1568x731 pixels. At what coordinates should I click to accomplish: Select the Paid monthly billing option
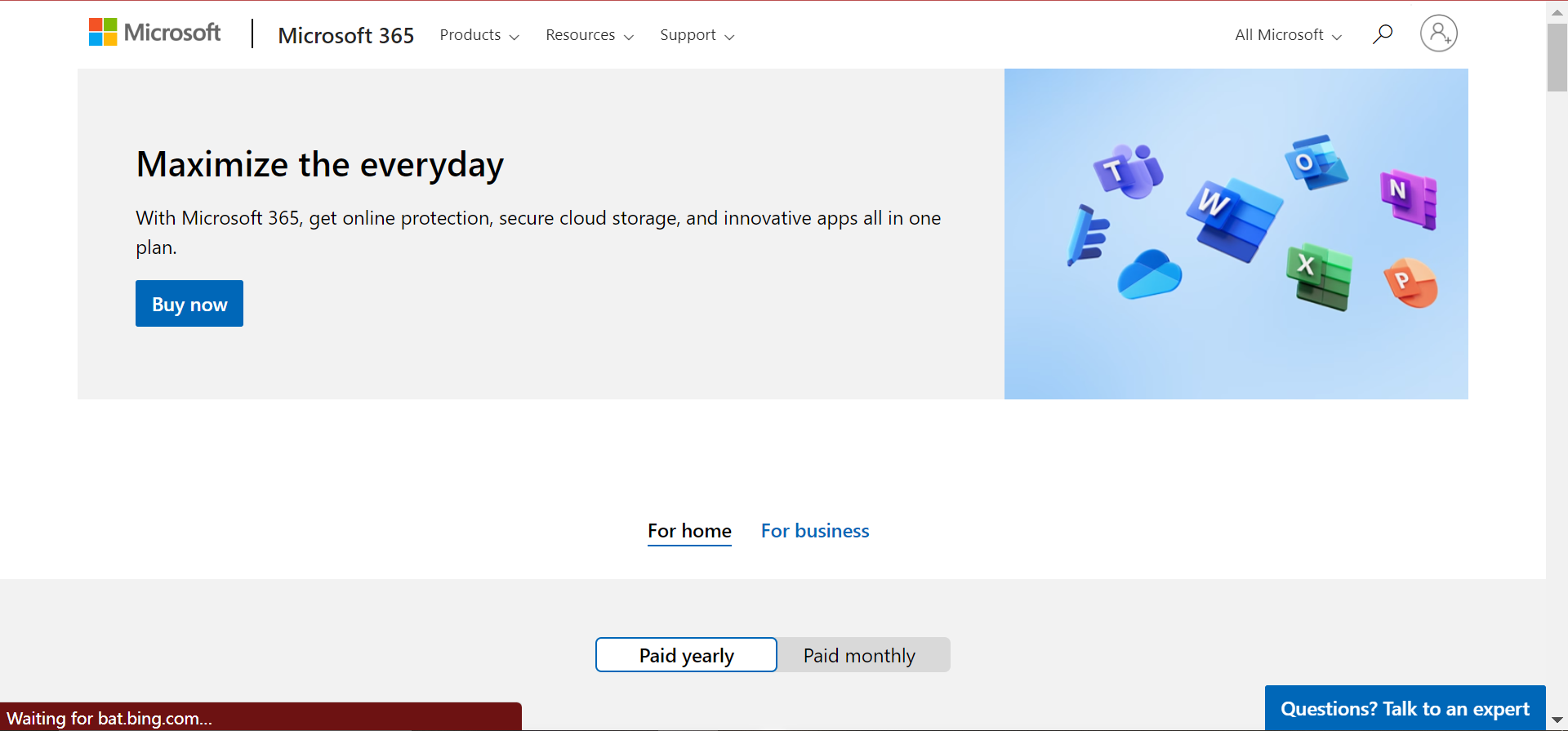pos(863,655)
